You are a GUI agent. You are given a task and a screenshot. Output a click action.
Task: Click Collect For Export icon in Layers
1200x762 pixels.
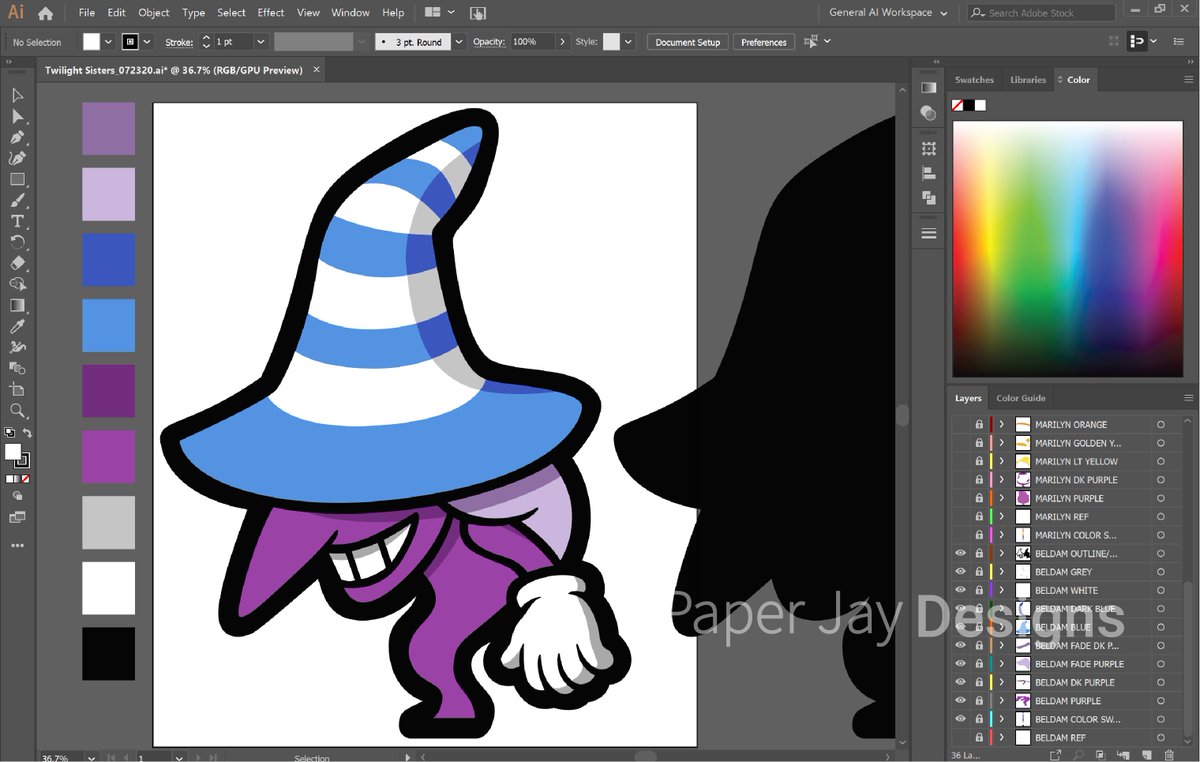click(x=1055, y=754)
